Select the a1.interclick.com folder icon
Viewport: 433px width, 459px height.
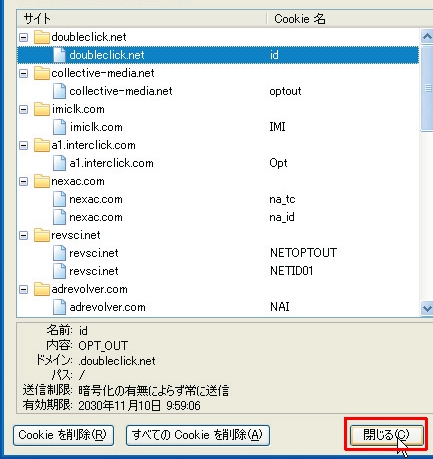pyautogui.click(x=42, y=145)
